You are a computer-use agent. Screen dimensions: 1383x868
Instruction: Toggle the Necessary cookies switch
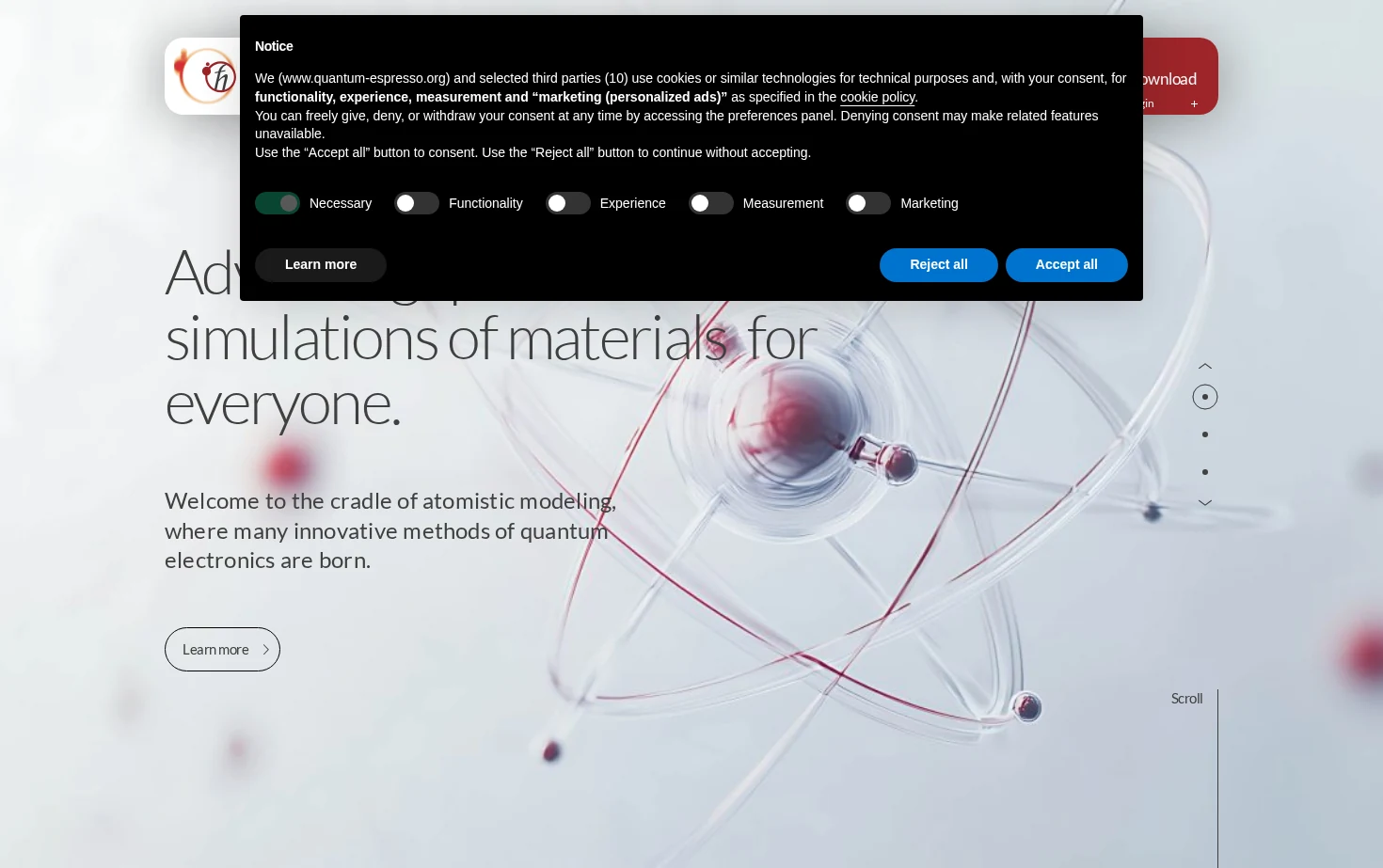pyautogui.click(x=278, y=203)
